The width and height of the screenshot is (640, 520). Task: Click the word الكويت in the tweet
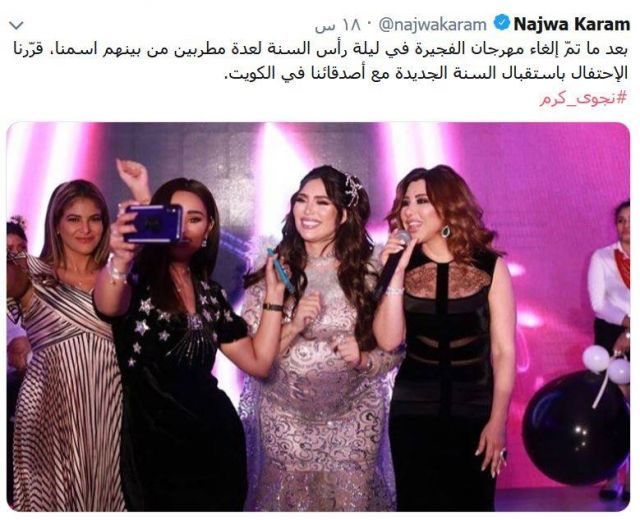248,74
